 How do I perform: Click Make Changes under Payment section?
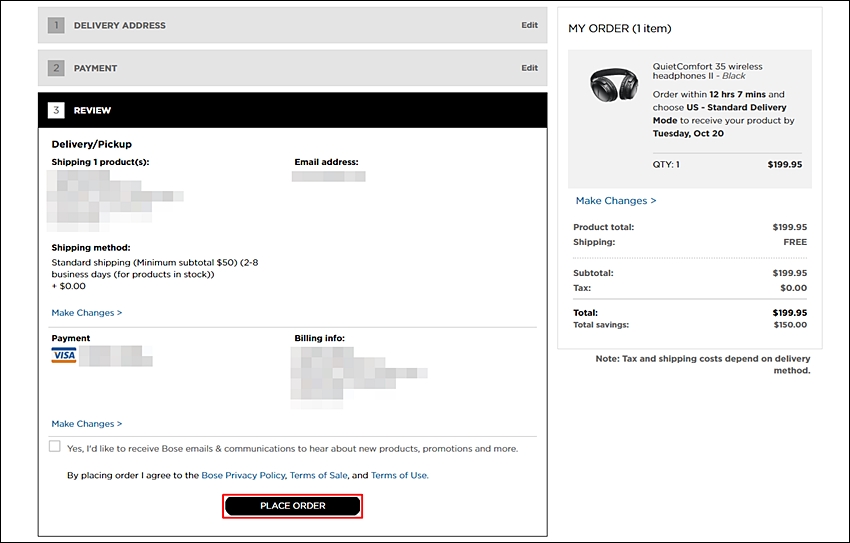(x=87, y=424)
